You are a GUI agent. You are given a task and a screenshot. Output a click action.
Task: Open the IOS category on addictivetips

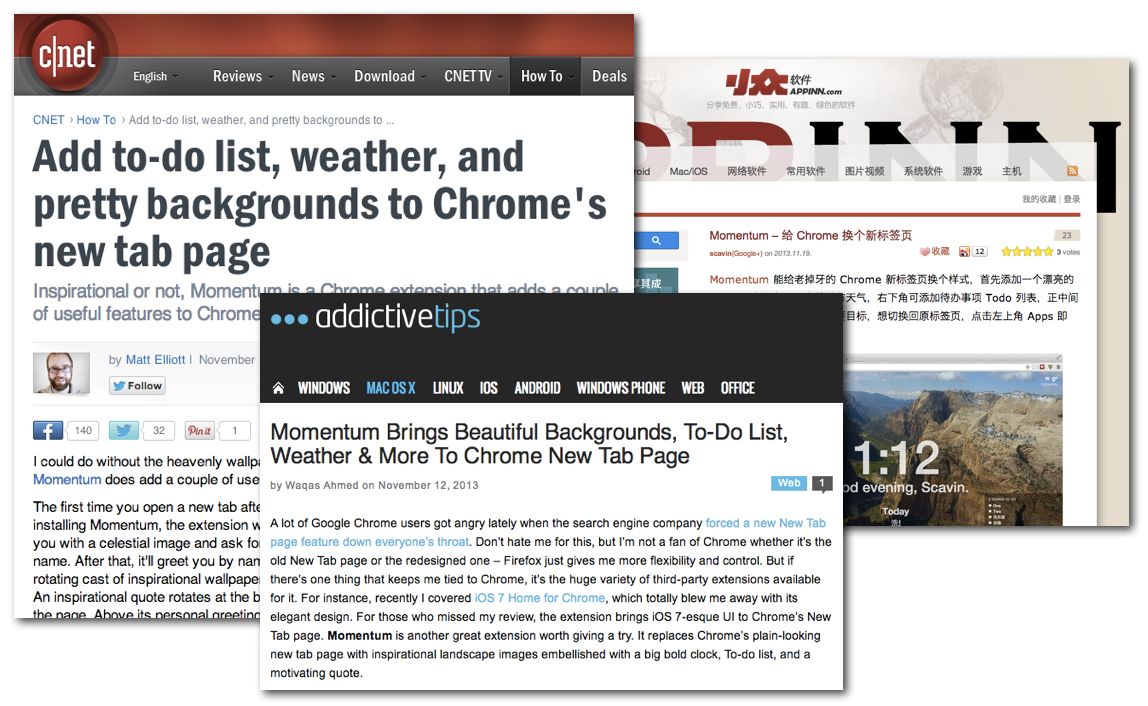pos(488,388)
